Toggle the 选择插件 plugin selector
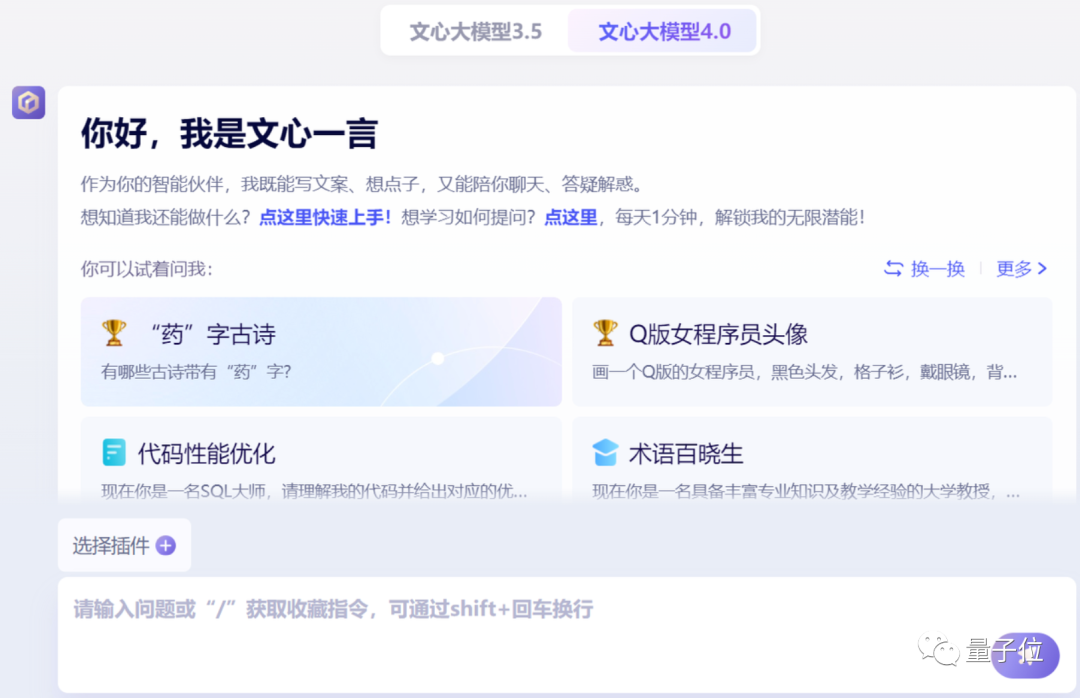Screen dimensions: 1080x698 coord(124,545)
